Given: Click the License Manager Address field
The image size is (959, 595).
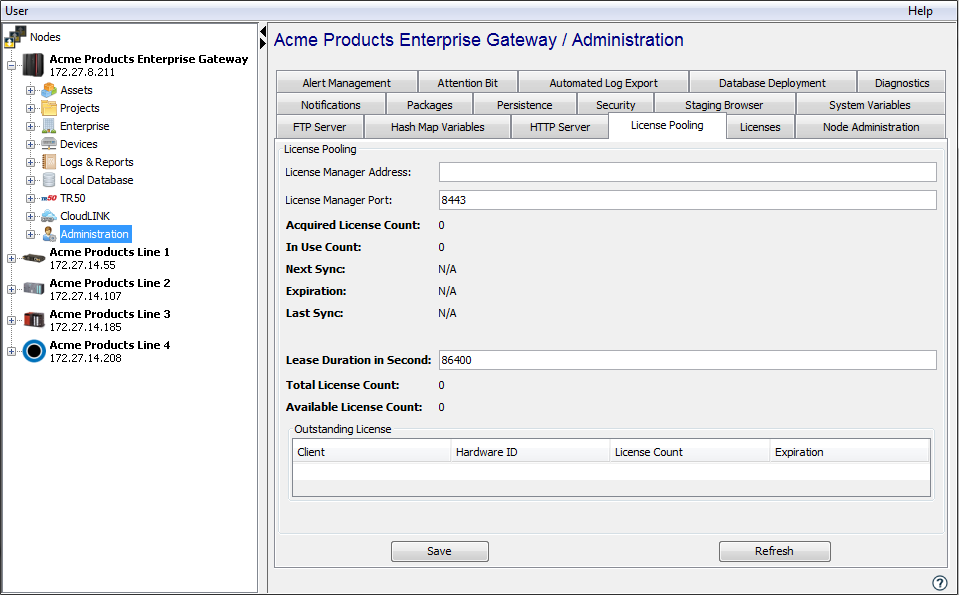Looking at the screenshot, I should pyautogui.click(x=687, y=172).
